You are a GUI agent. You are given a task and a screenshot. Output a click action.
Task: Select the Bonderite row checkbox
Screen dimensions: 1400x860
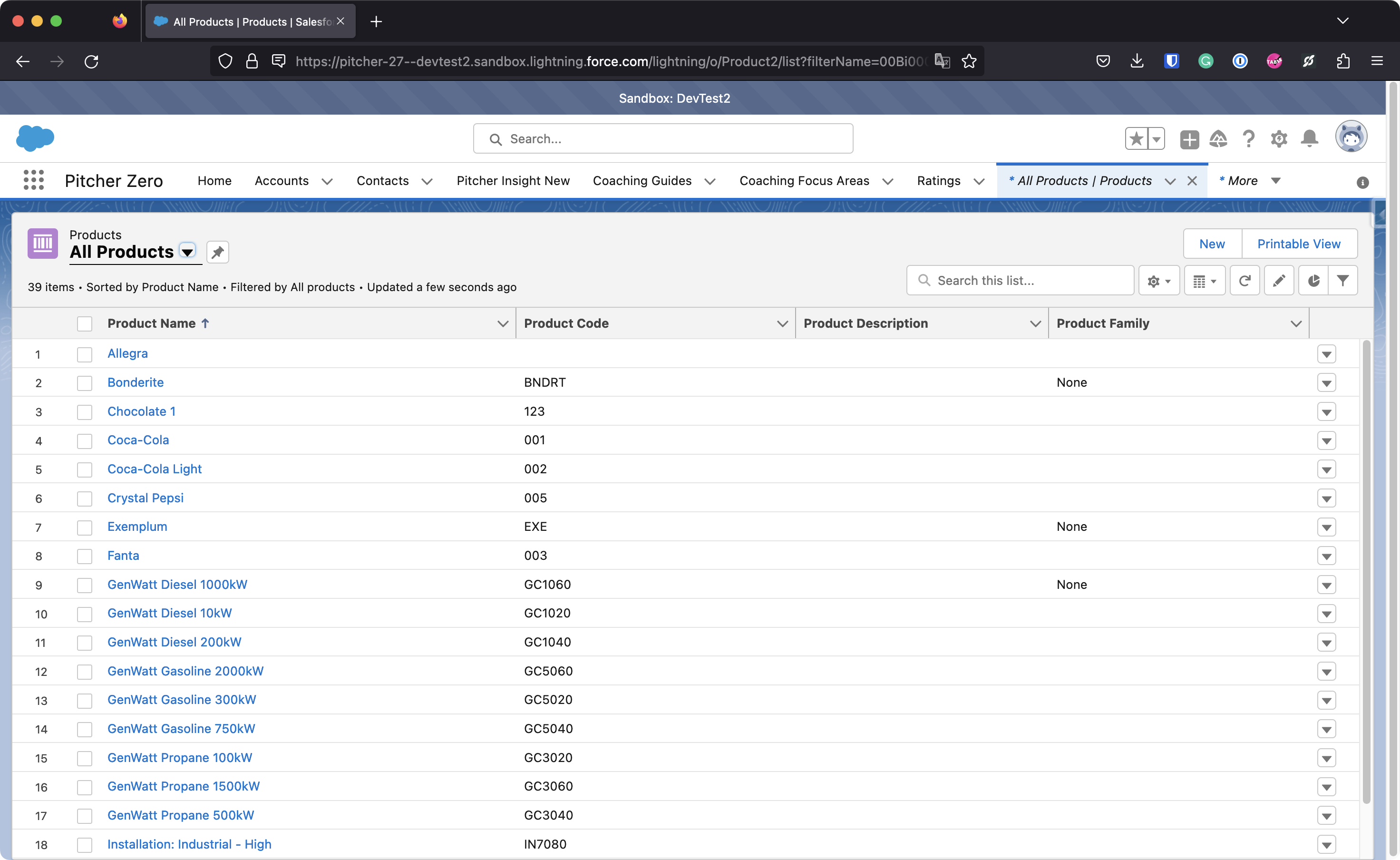click(85, 383)
